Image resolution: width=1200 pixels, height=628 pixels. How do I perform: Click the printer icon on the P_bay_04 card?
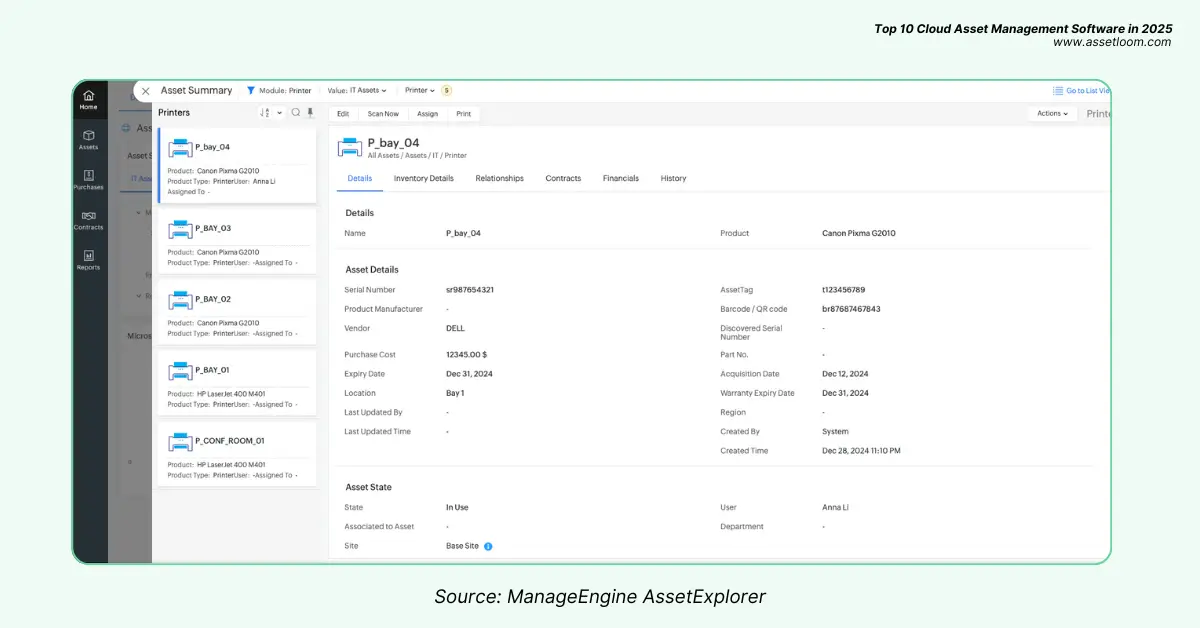180,146
